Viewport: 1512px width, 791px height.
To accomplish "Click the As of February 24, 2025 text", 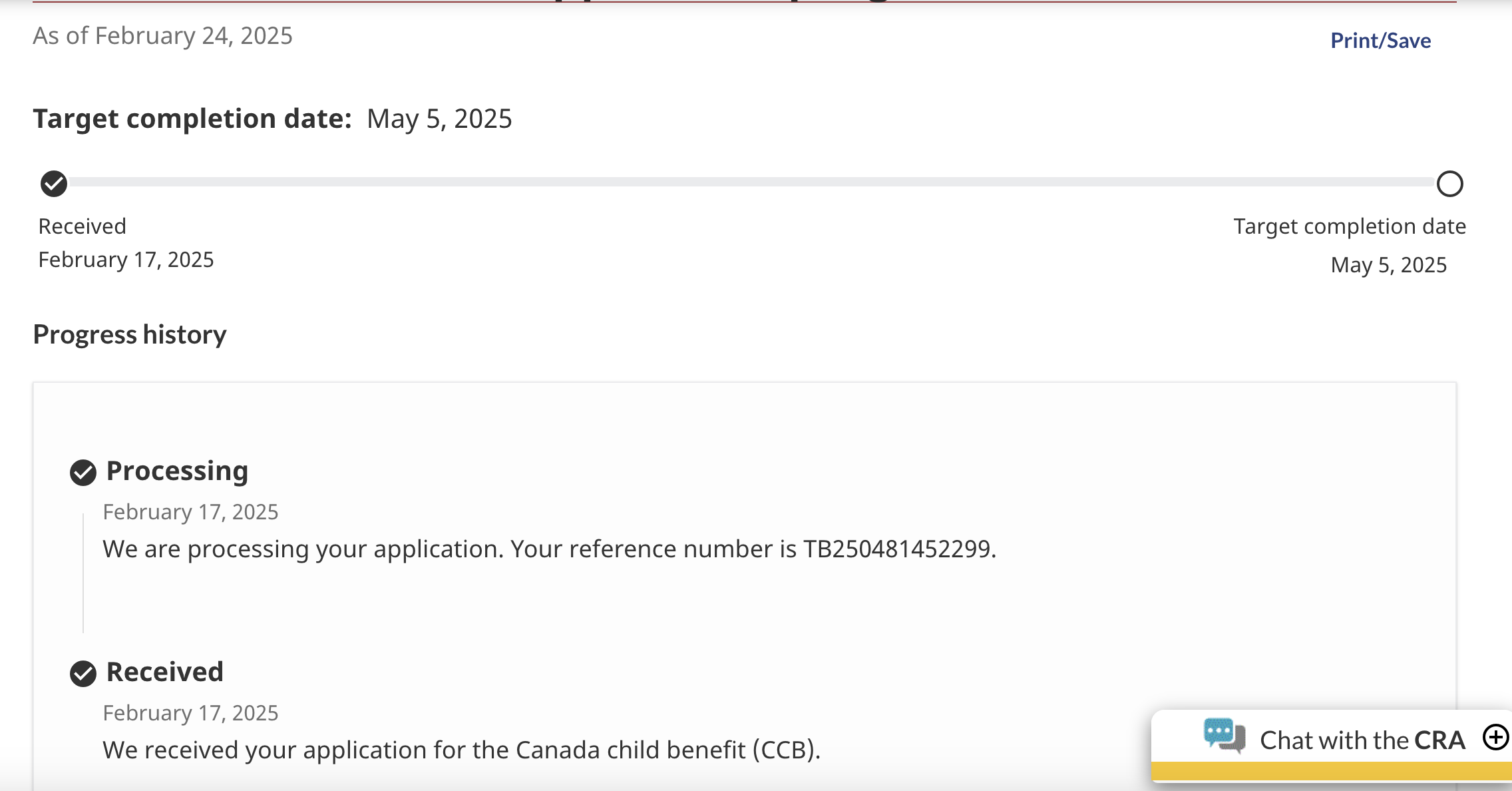I will pyautogui.click(x=163, y=36).
